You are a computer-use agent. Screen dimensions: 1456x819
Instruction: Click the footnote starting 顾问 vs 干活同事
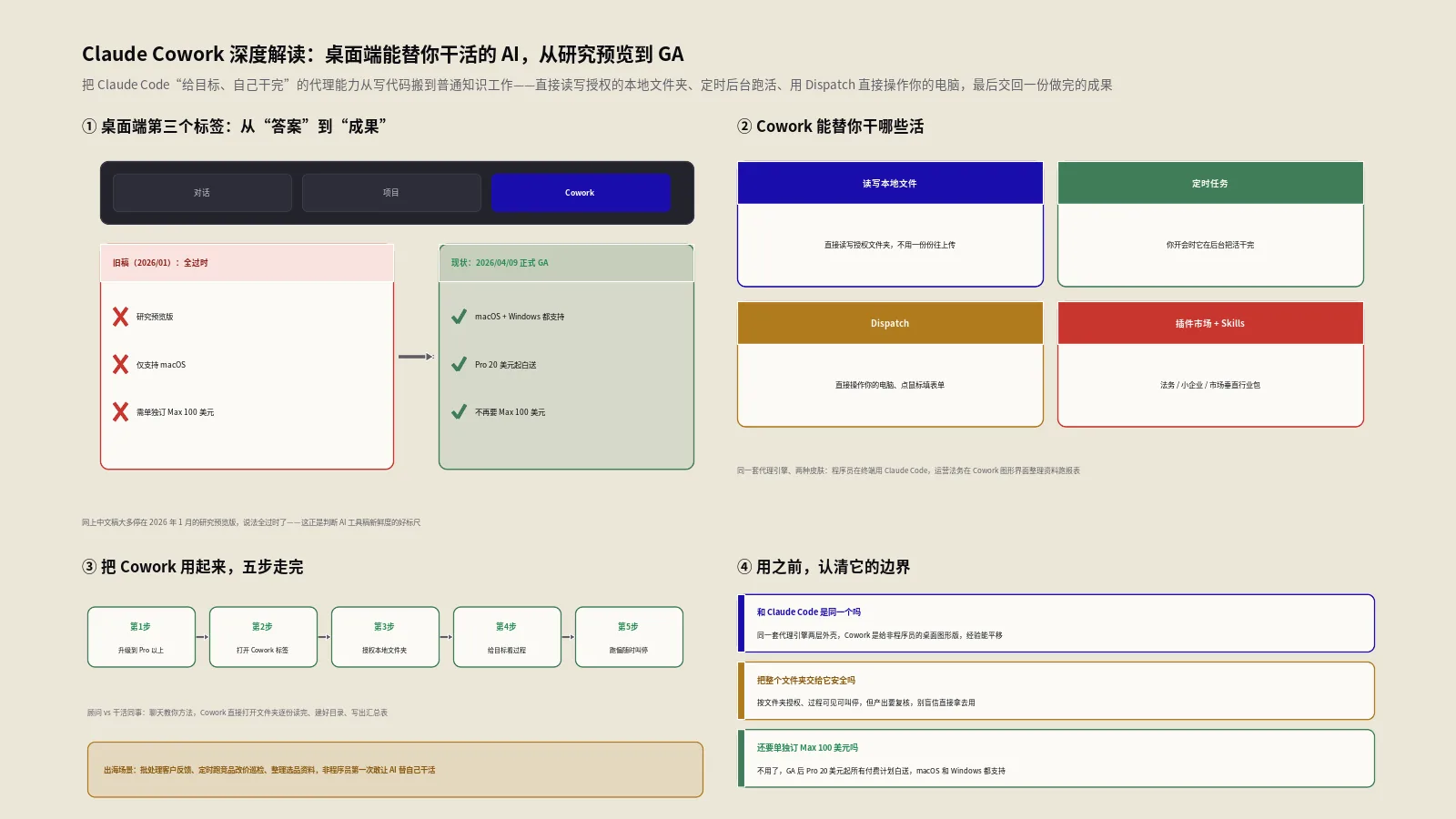238,713
